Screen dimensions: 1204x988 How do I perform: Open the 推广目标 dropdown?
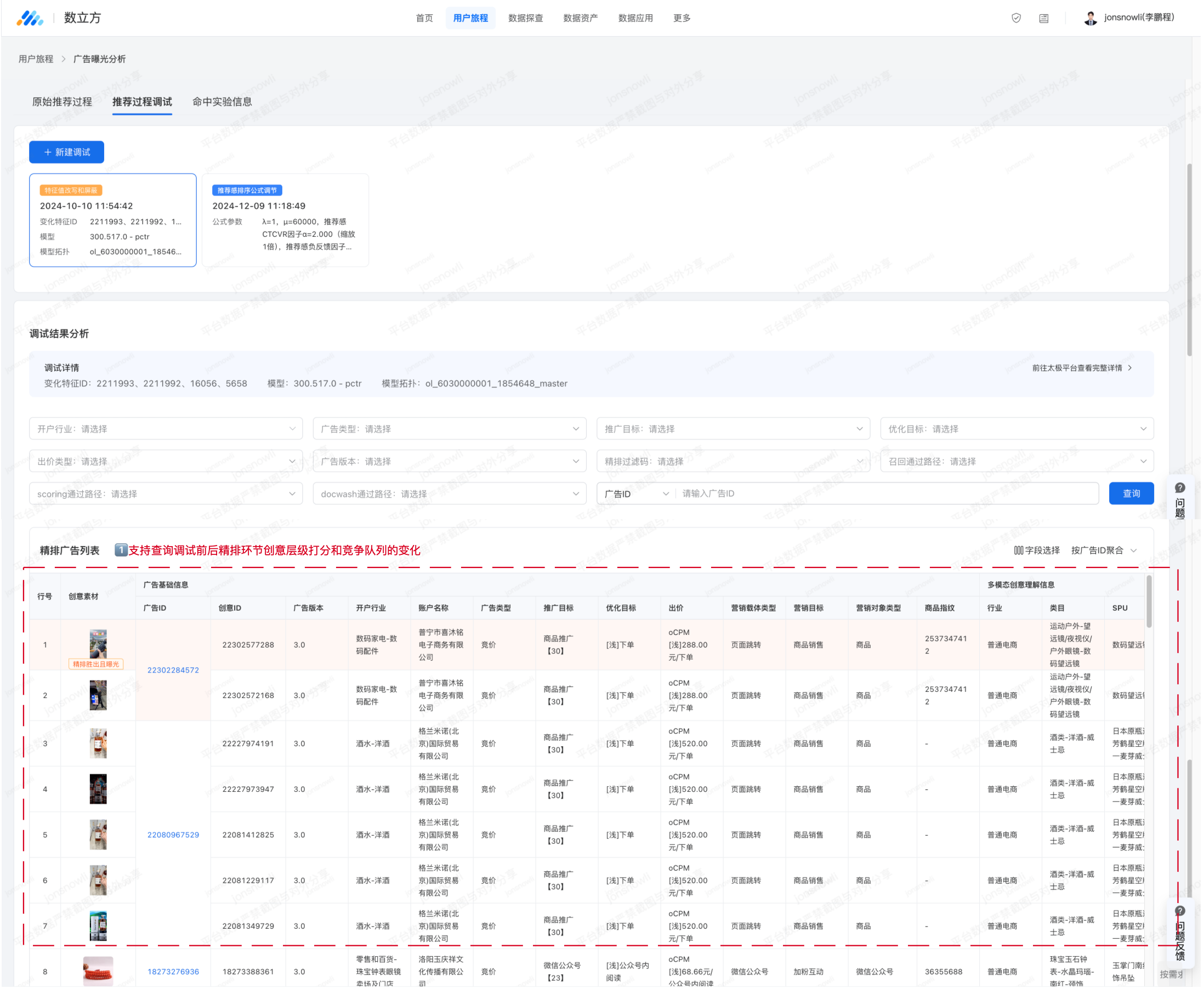733,429
